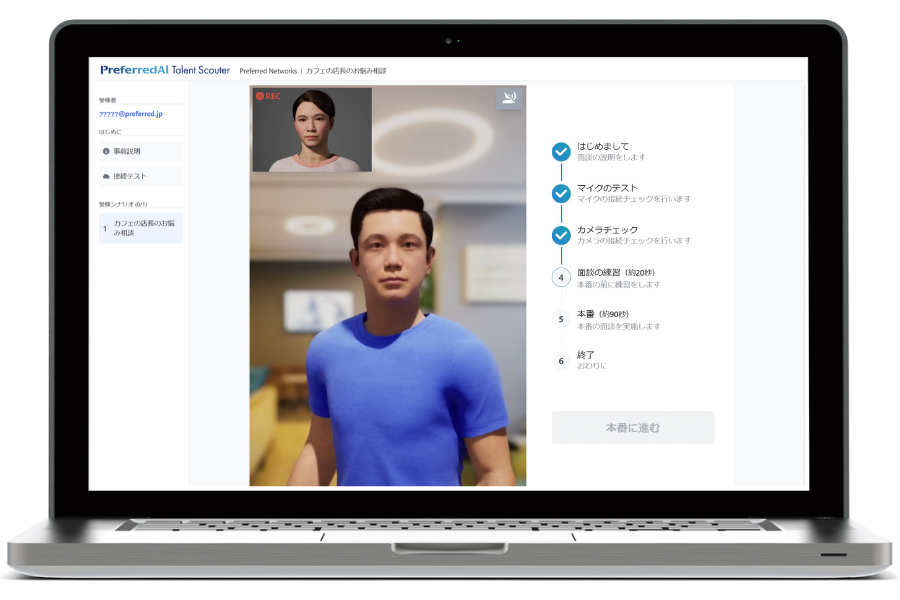Viewport: 900px width, 600px height.
Task: Click the Preferred Networks header text
Action: click(267, 71)
